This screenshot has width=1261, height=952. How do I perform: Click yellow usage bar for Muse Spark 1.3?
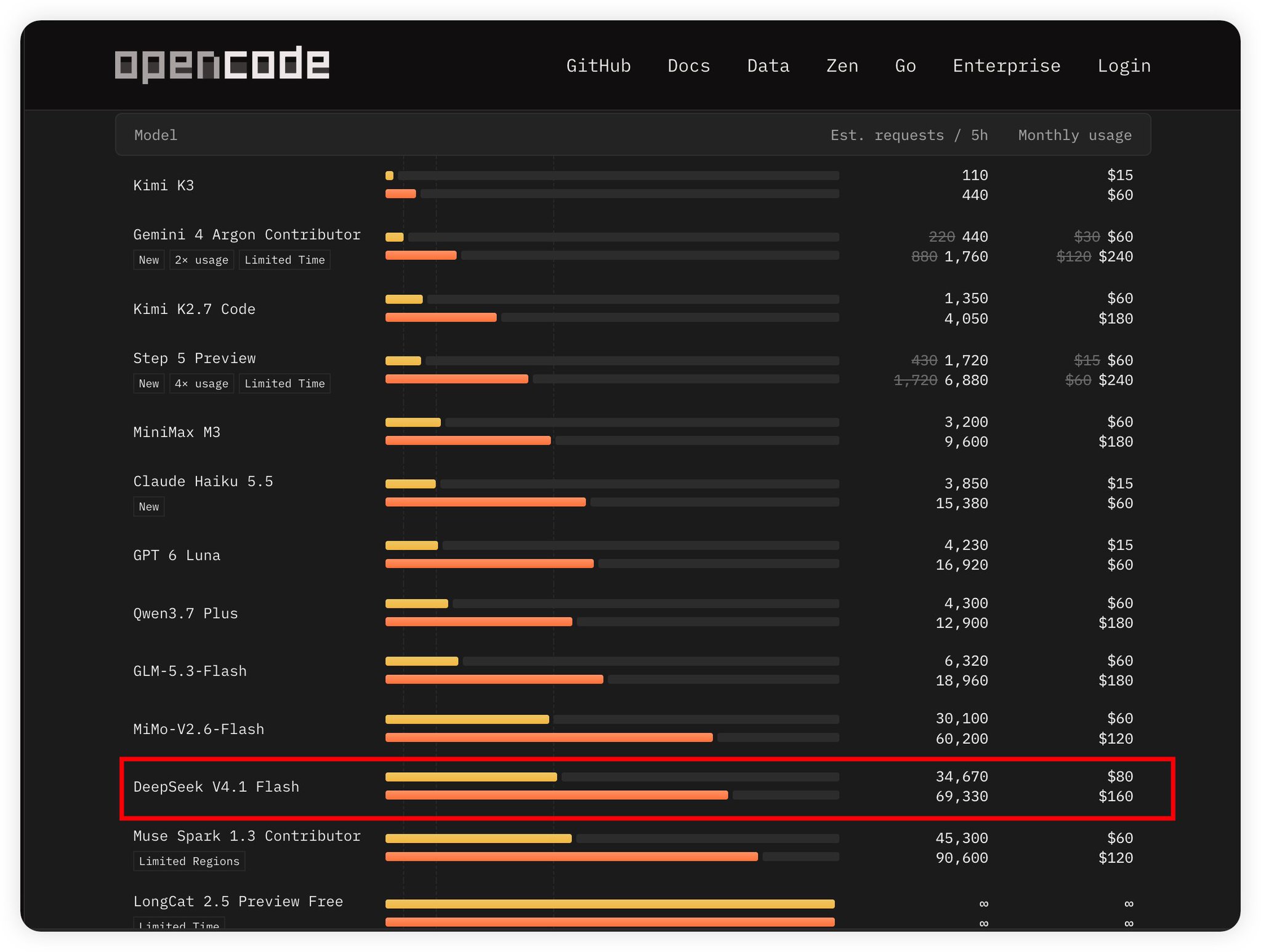[478, 838]
